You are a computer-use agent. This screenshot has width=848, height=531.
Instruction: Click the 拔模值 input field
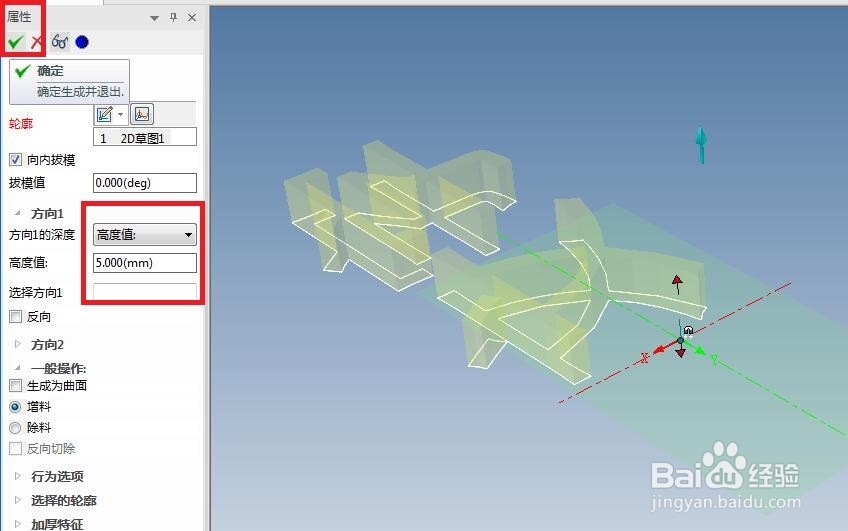145,183
